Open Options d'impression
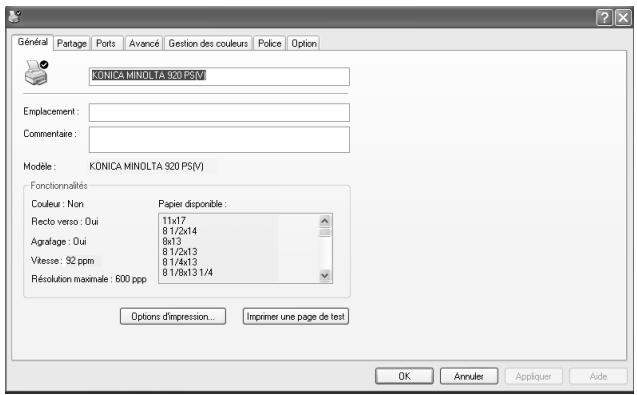This screenshot has width=637, height=395. point(173,317)
